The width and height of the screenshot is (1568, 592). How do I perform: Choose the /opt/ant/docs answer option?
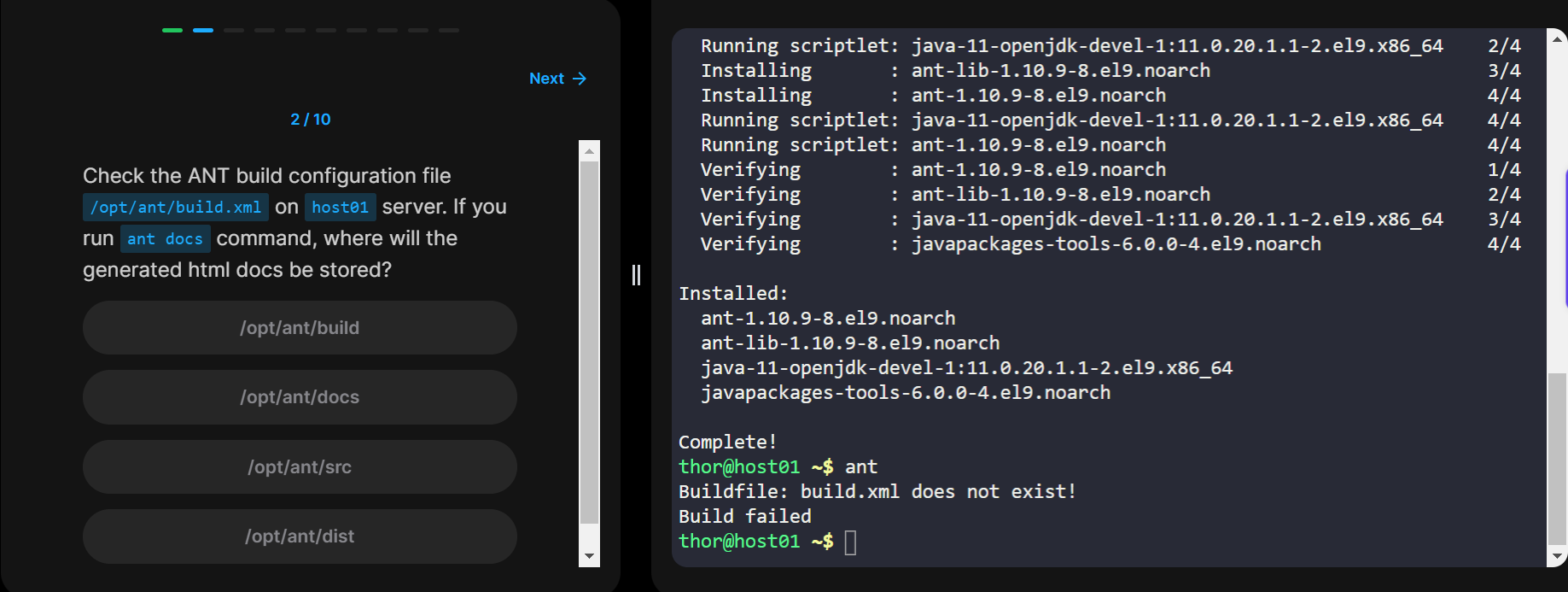[x=300, y=397]
